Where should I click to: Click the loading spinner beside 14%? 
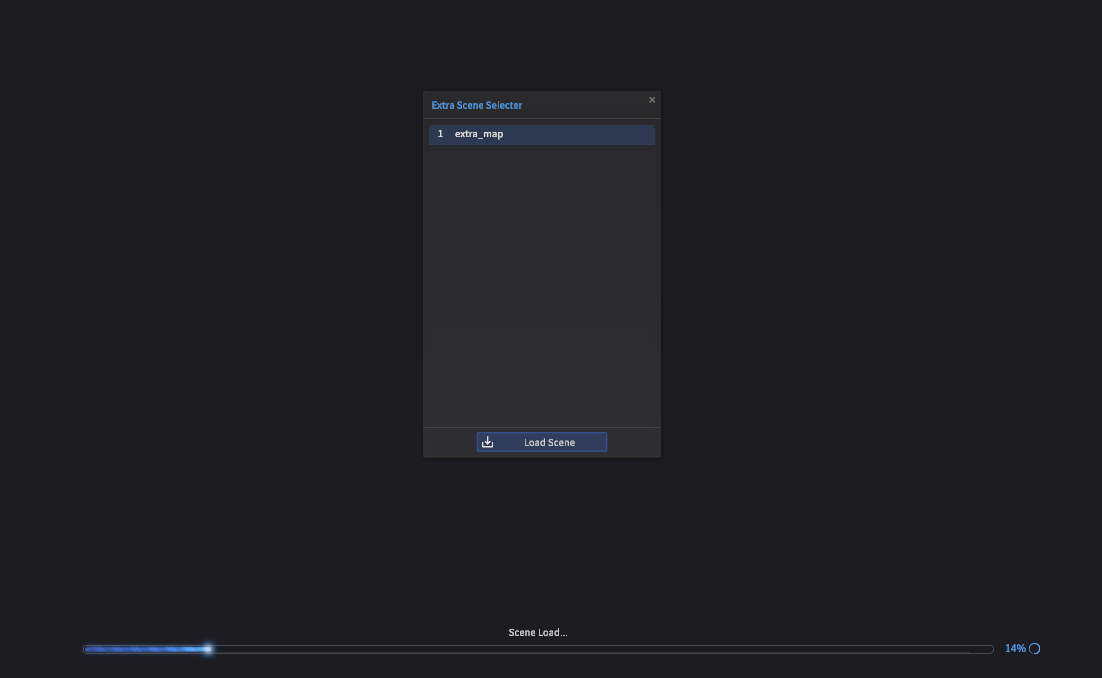[1035, 649]
